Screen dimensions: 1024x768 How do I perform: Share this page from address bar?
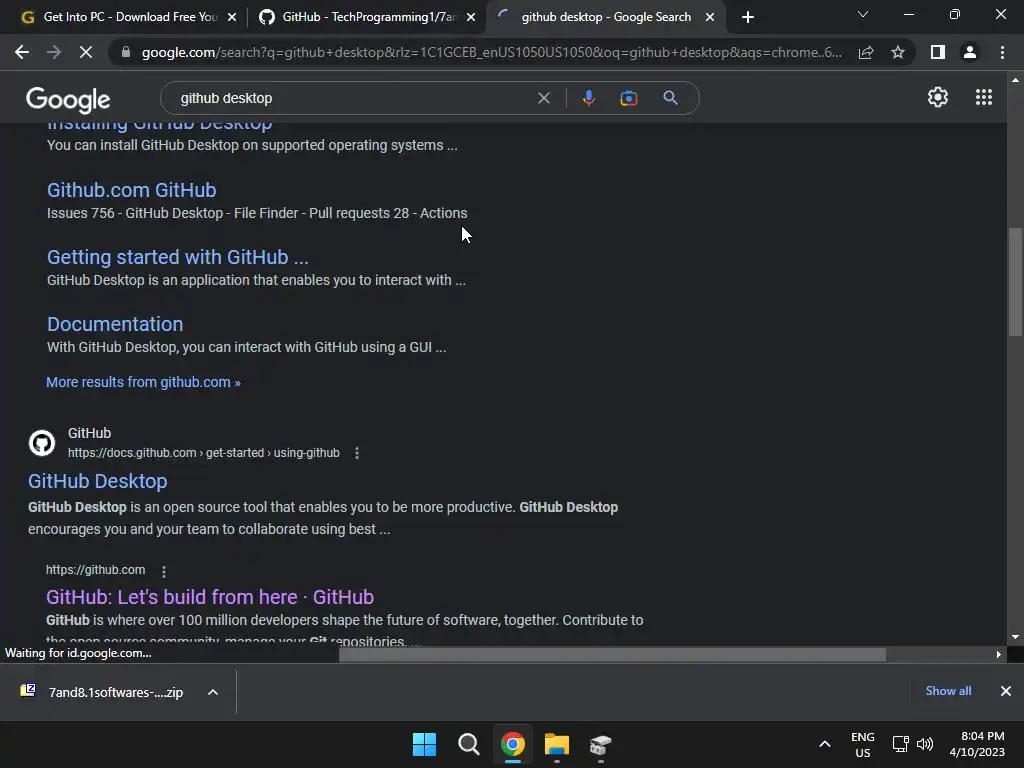pyautogui.click(x=866, y=52)
